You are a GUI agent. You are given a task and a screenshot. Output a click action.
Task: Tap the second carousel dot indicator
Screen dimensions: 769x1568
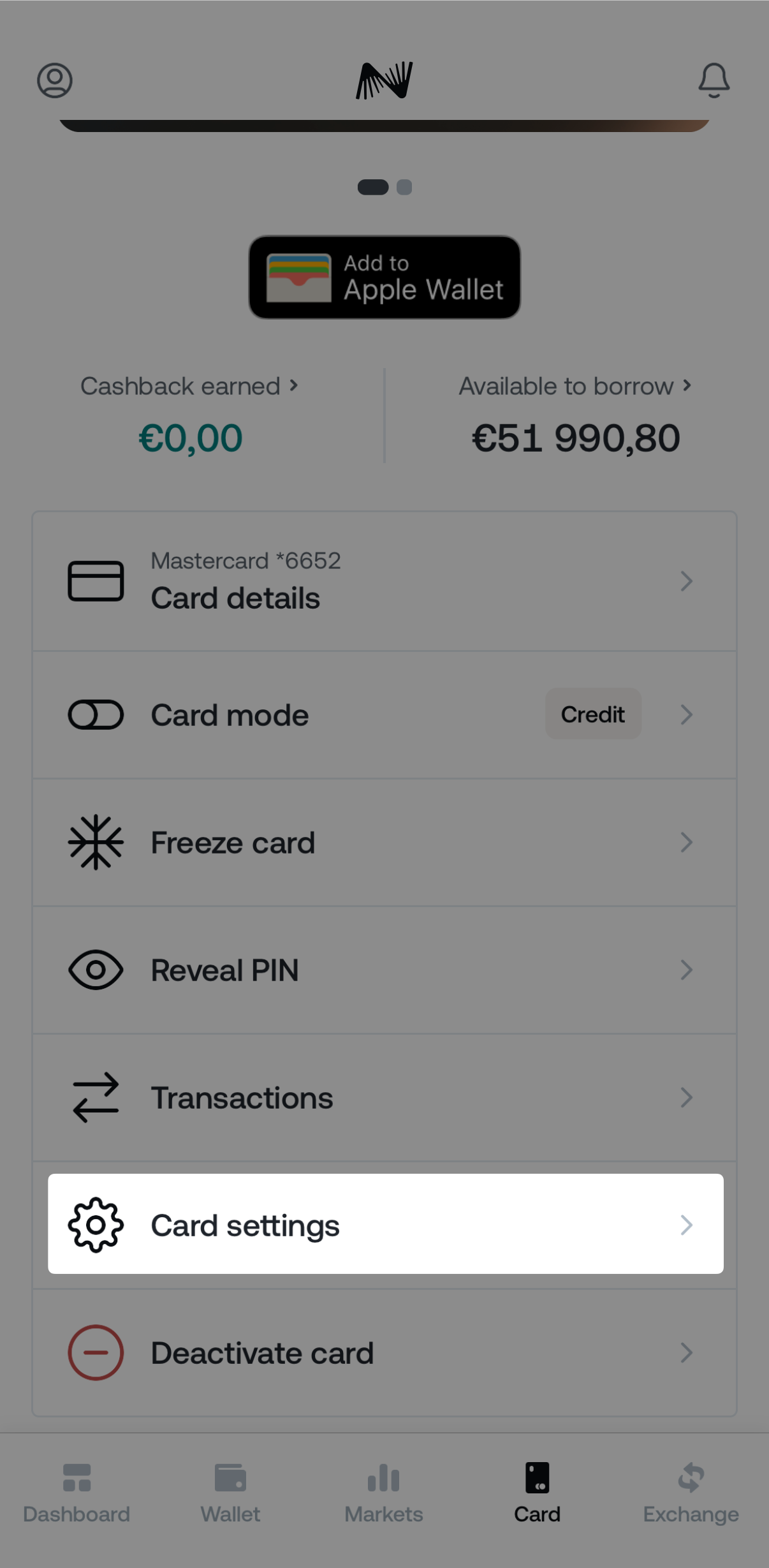point(404,188)
